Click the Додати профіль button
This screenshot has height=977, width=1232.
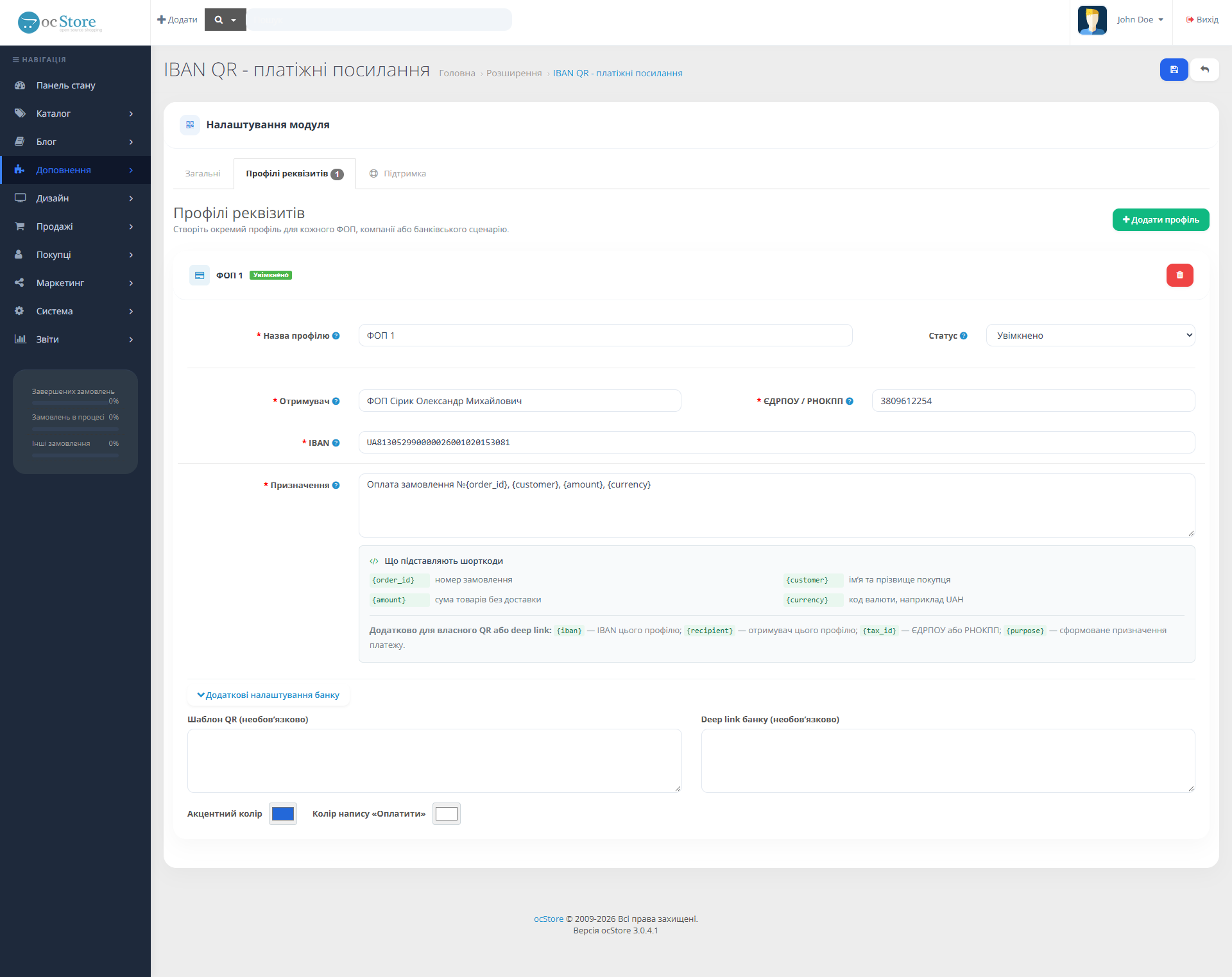click(x=1160, y=219)
